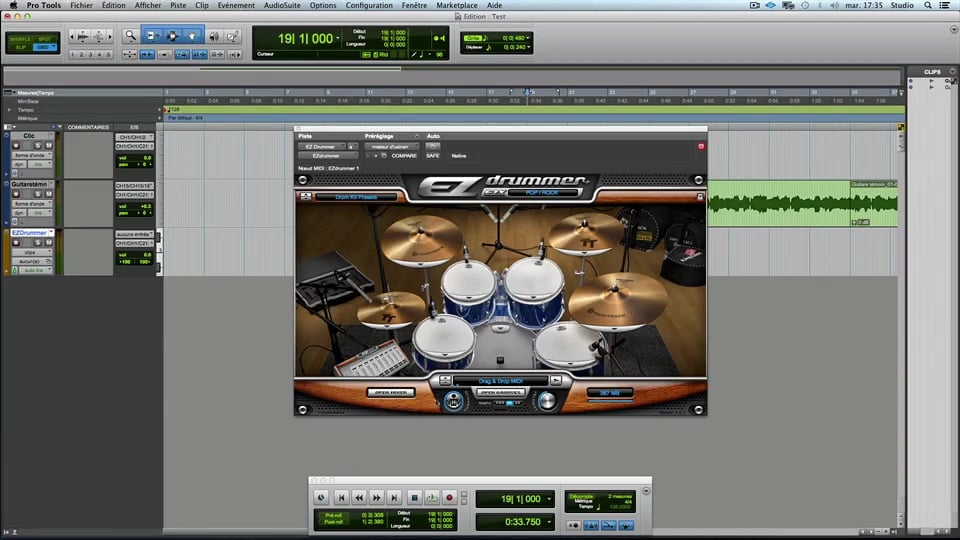
Task: Enable Slip edit mode
Action: point(20,47)
